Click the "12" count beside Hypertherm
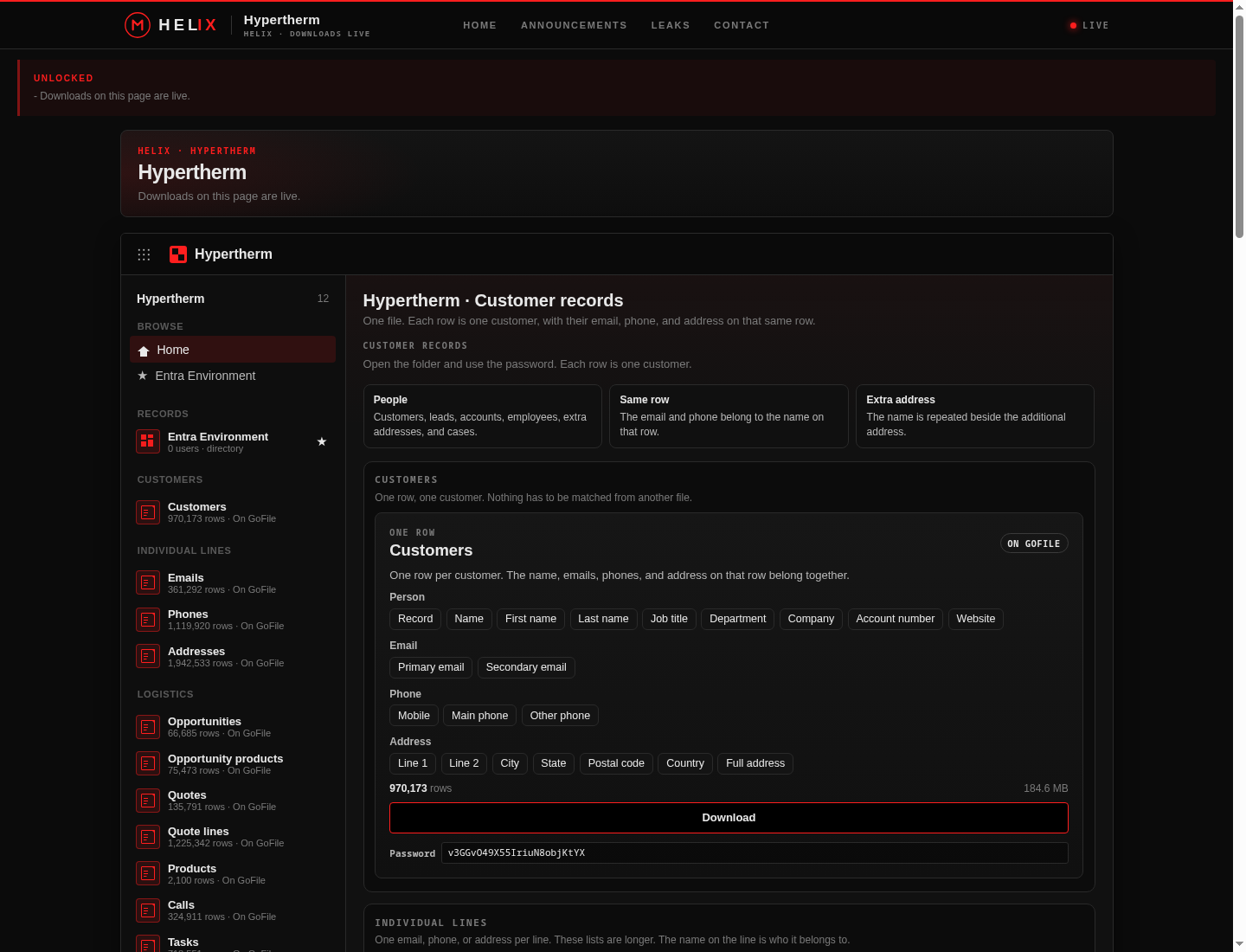This screenshot has height=952, width=1246. point(323,299)
